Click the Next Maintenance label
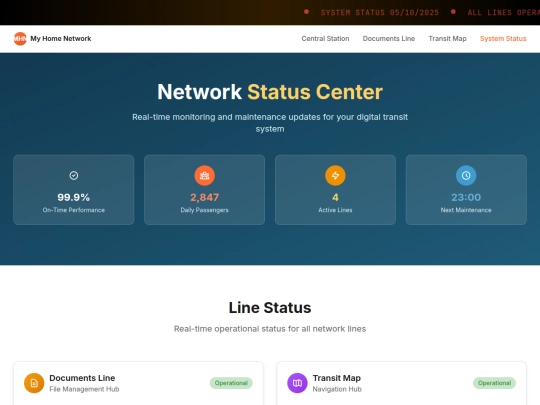This screenshot has width=540, height=405. pyautogui.click(x=466, y=210)
